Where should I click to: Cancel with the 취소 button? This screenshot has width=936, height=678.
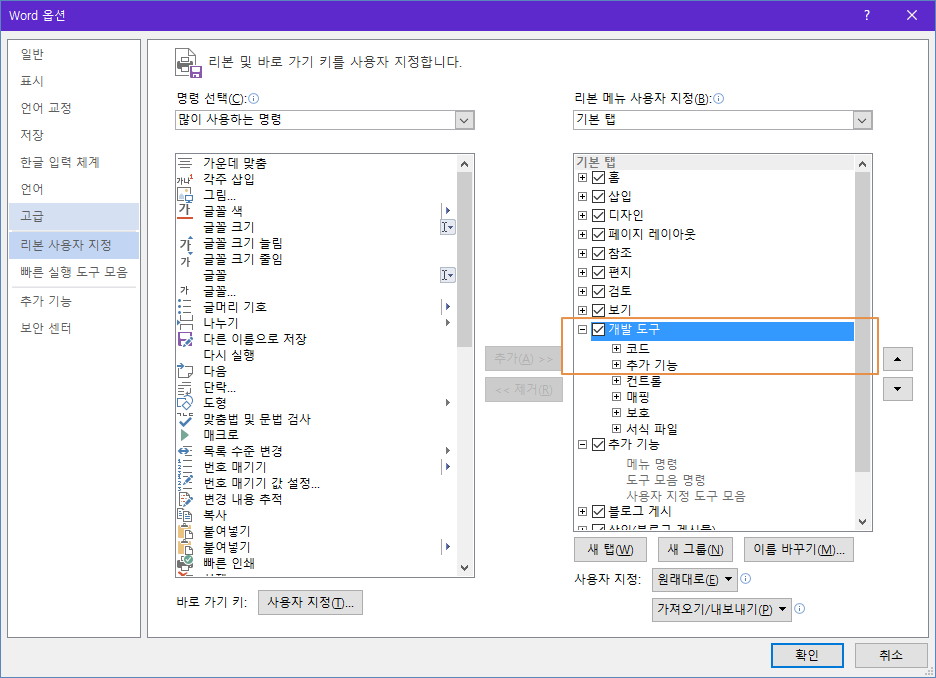[891, 655]
